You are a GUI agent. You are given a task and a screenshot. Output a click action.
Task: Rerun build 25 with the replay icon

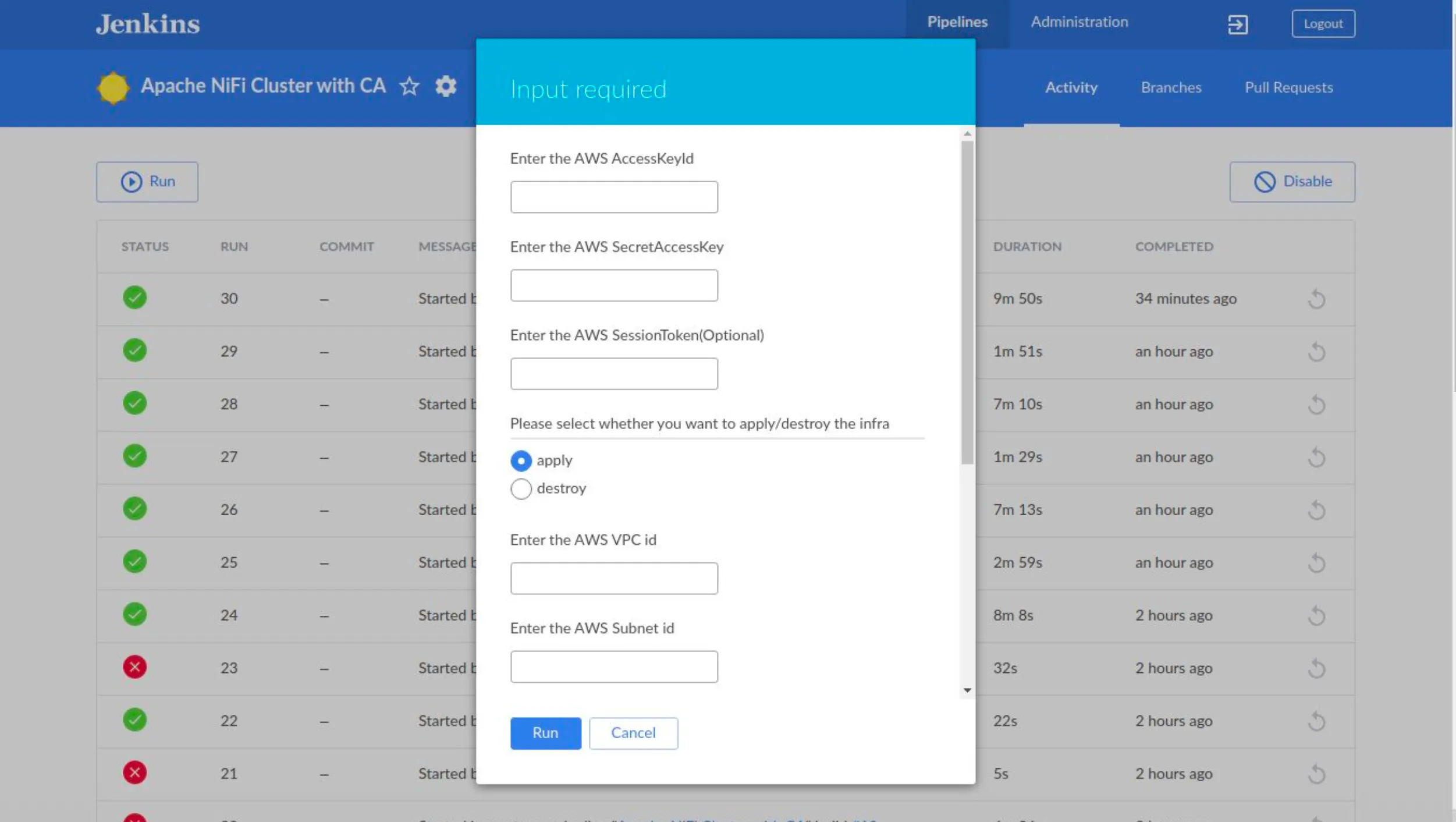pos(1316,562)
